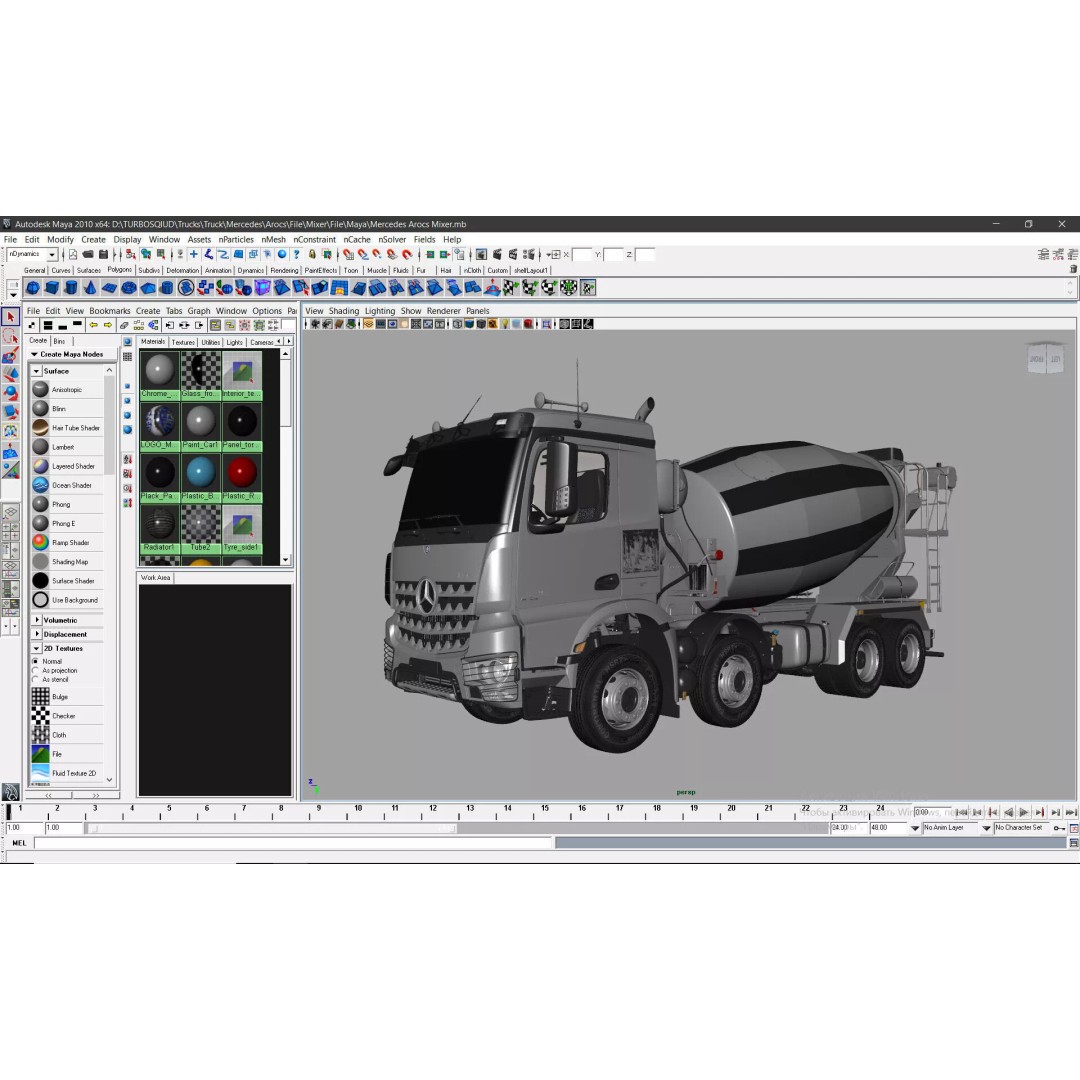The height and width of the screenshot is (1080, 1080).
Task: Click the single perspective layout icon
Action: (10, 512)
